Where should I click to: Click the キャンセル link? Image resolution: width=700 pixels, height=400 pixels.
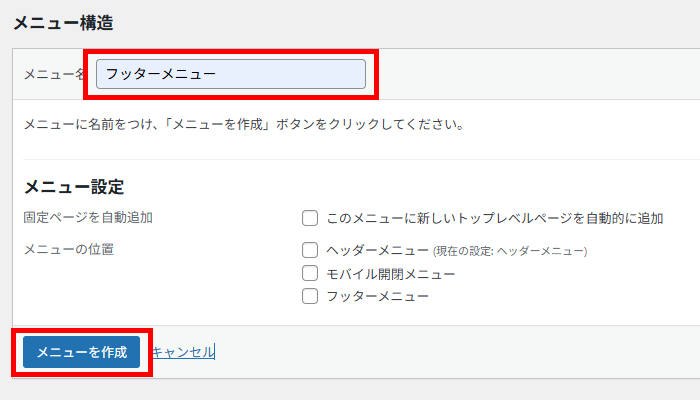[183, 352]
